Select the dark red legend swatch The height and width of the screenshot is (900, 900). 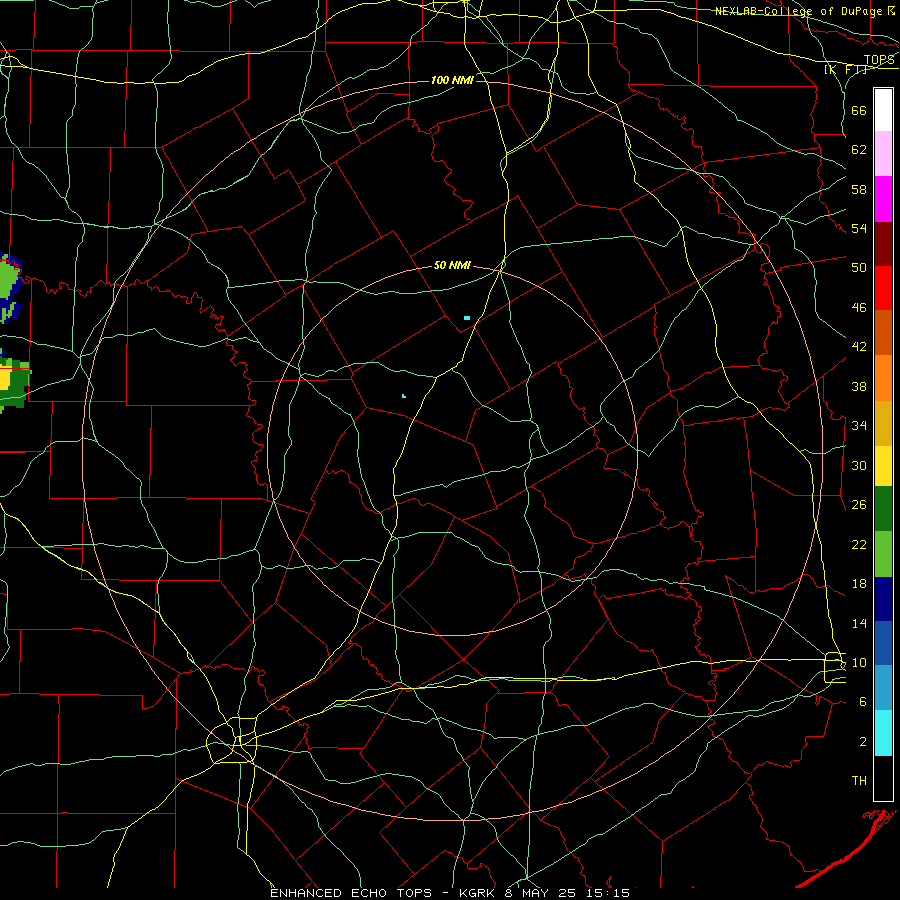click(883, 244)
